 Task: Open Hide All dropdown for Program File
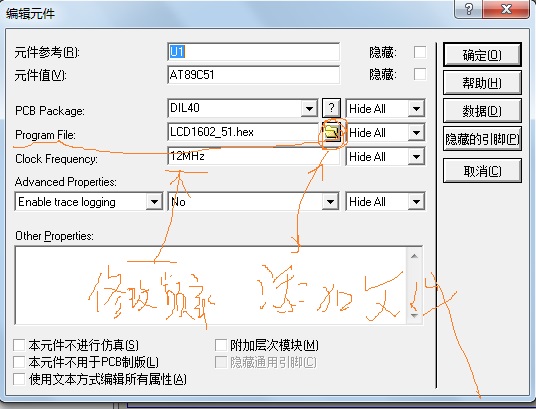click(416, 132)
